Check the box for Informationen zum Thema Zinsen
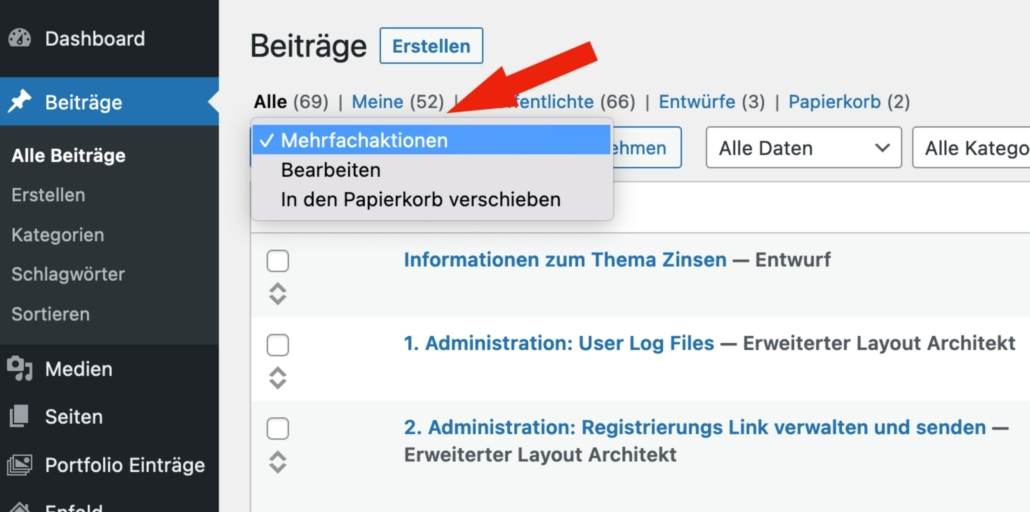1030x512 pixels. pos(278,261)
